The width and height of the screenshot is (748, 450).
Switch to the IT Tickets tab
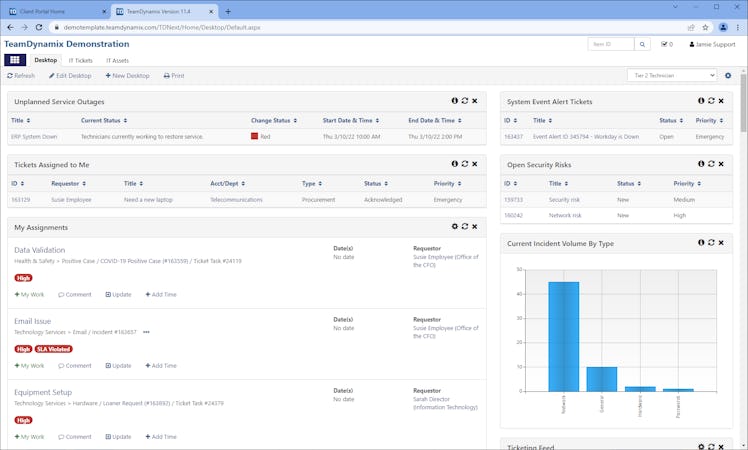point(81,61)
